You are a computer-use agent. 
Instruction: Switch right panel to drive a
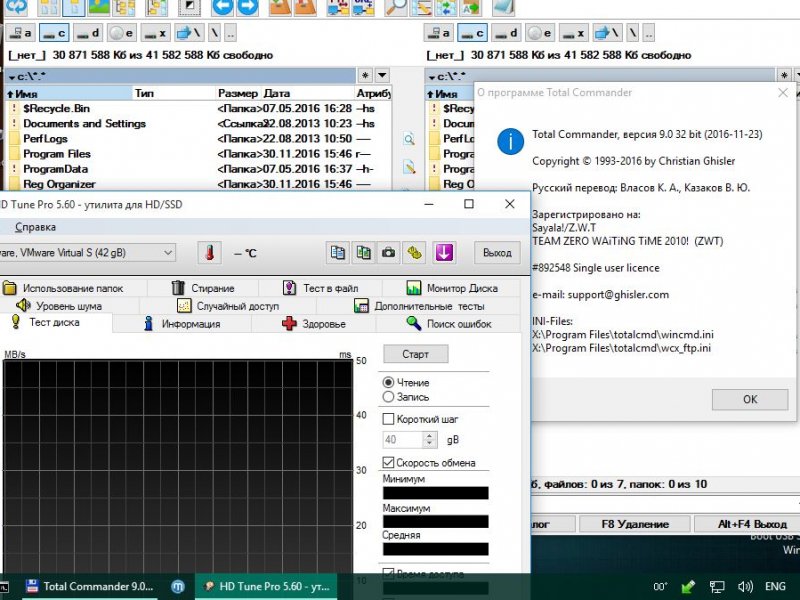439,33
